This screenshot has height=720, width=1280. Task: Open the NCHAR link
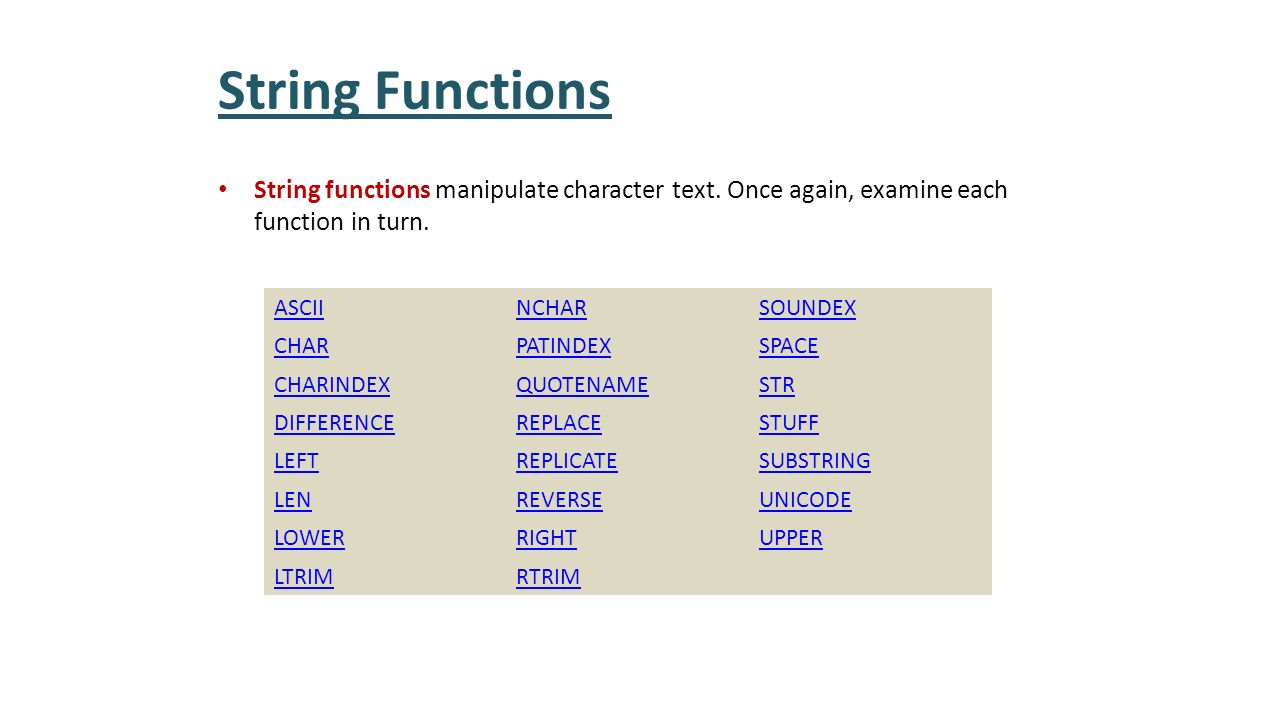(x=551, y=308)
